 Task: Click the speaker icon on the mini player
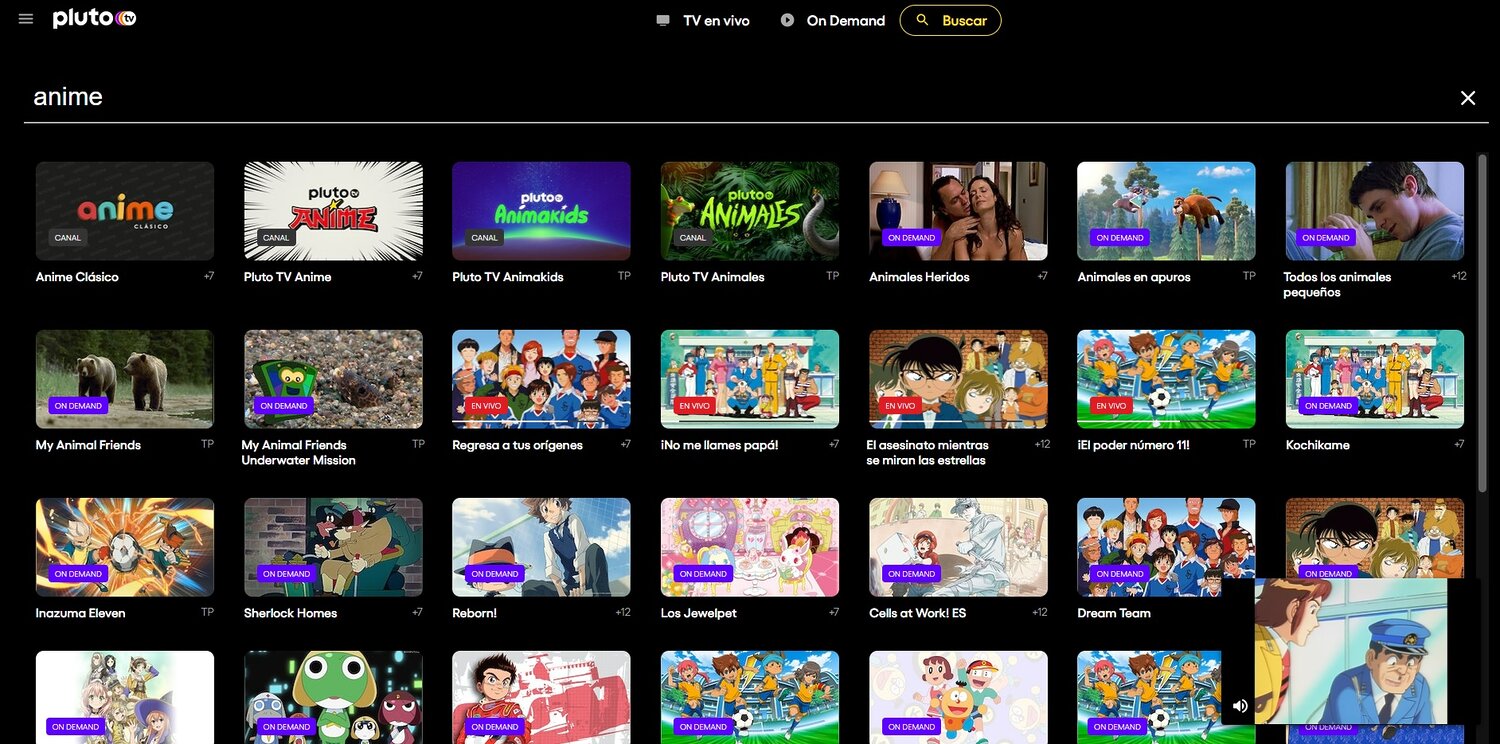point(1240,705)
